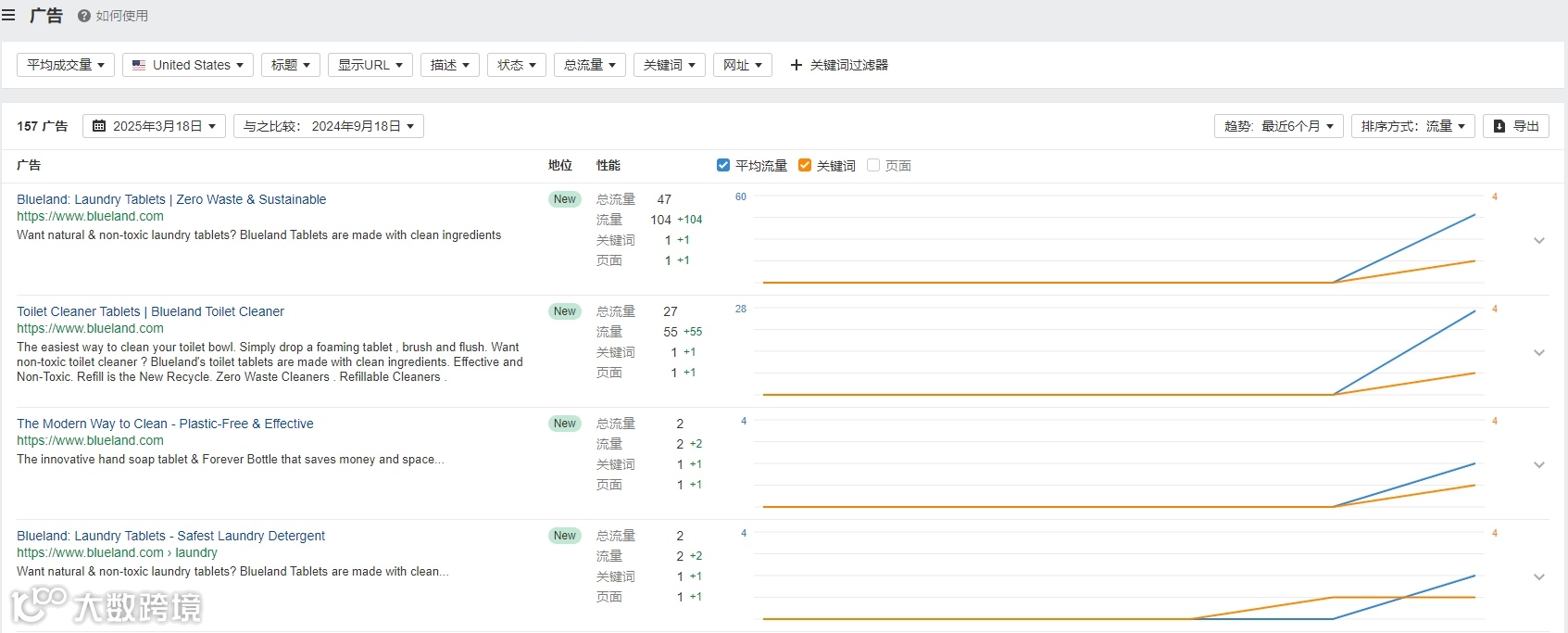Click the 157 广告 count label
This screenshot has height=633, width=1568.
[x=43, y=126]
